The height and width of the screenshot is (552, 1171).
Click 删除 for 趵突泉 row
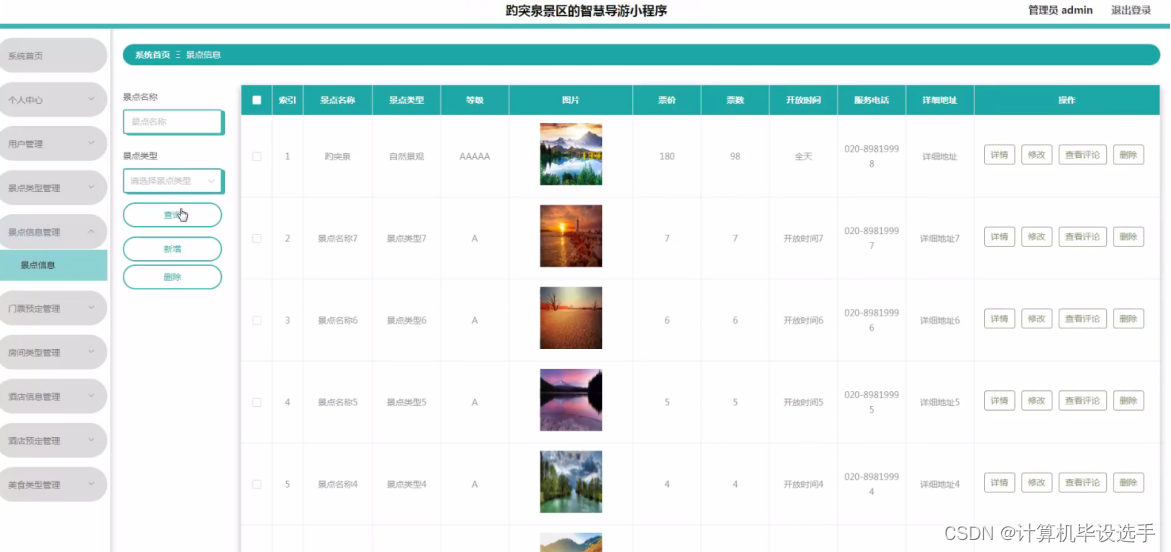coord(1128,155)
